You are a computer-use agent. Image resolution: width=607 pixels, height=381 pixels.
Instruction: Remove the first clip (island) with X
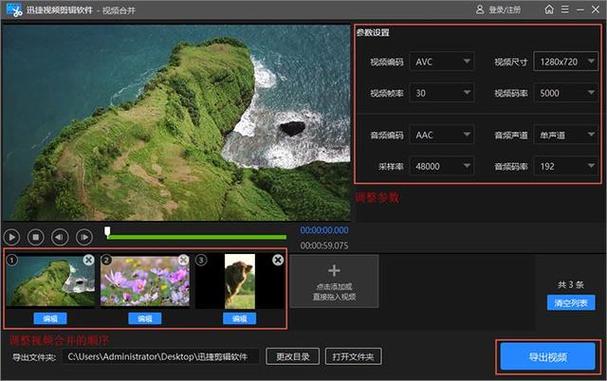[x=89, y=260]
